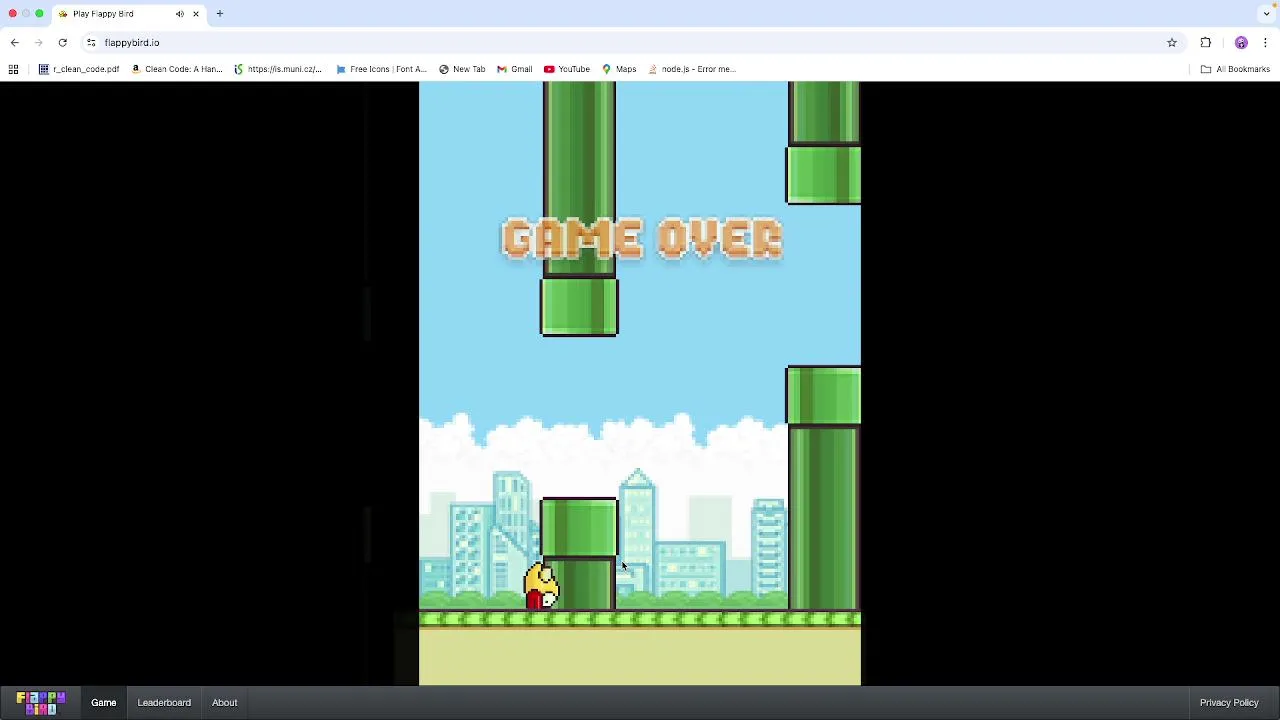Screen dimensions: 1280x720
Task: Close the Play Flappy Bird tab
Action: [x=196, y=14]
